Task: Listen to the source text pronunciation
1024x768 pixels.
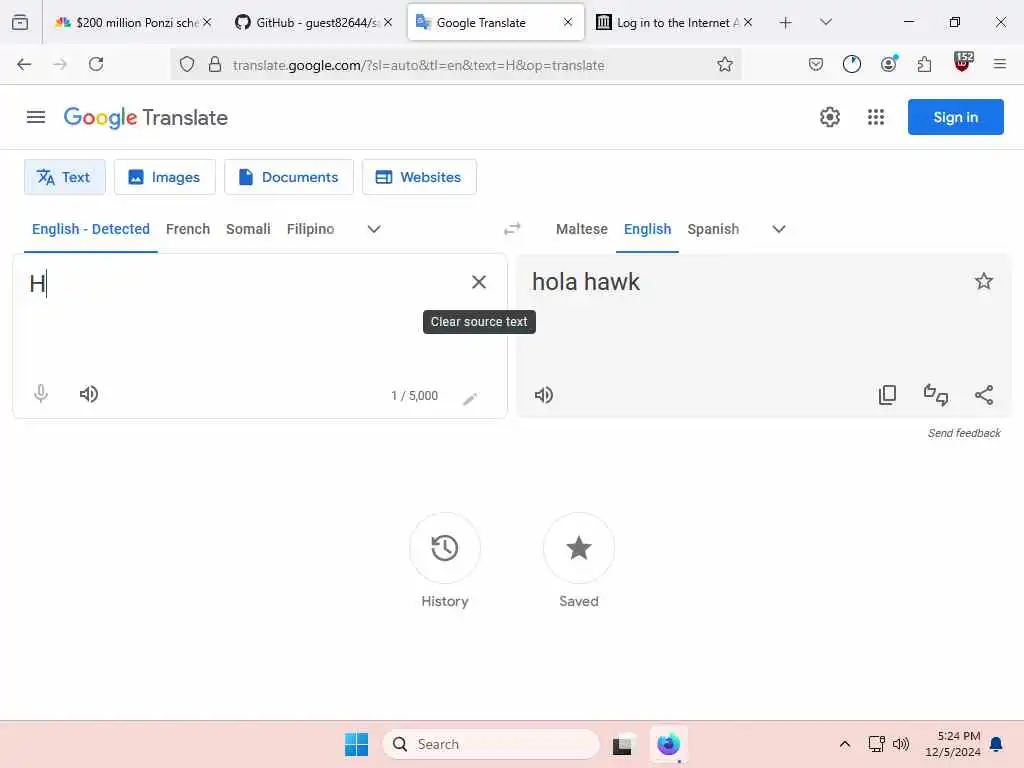Action: [88, 394]
